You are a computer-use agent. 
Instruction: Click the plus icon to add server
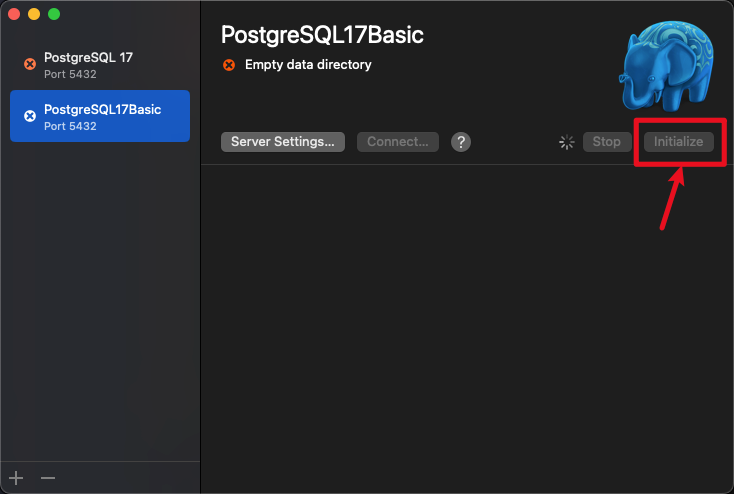tap(16, 478)
